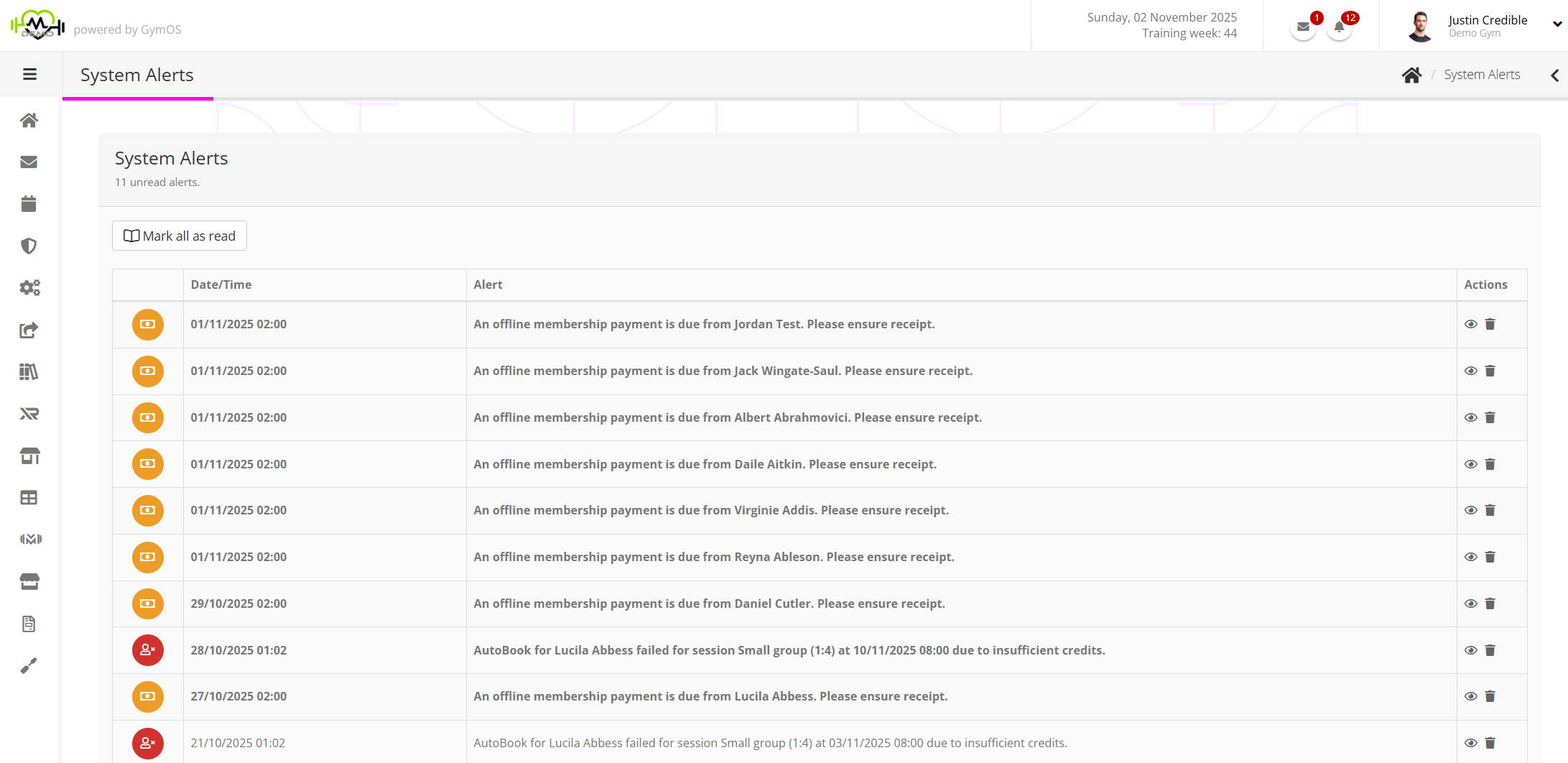Open the shield icon in the sidebar
Screen dimensions: 1568x763
coord(29,246)
